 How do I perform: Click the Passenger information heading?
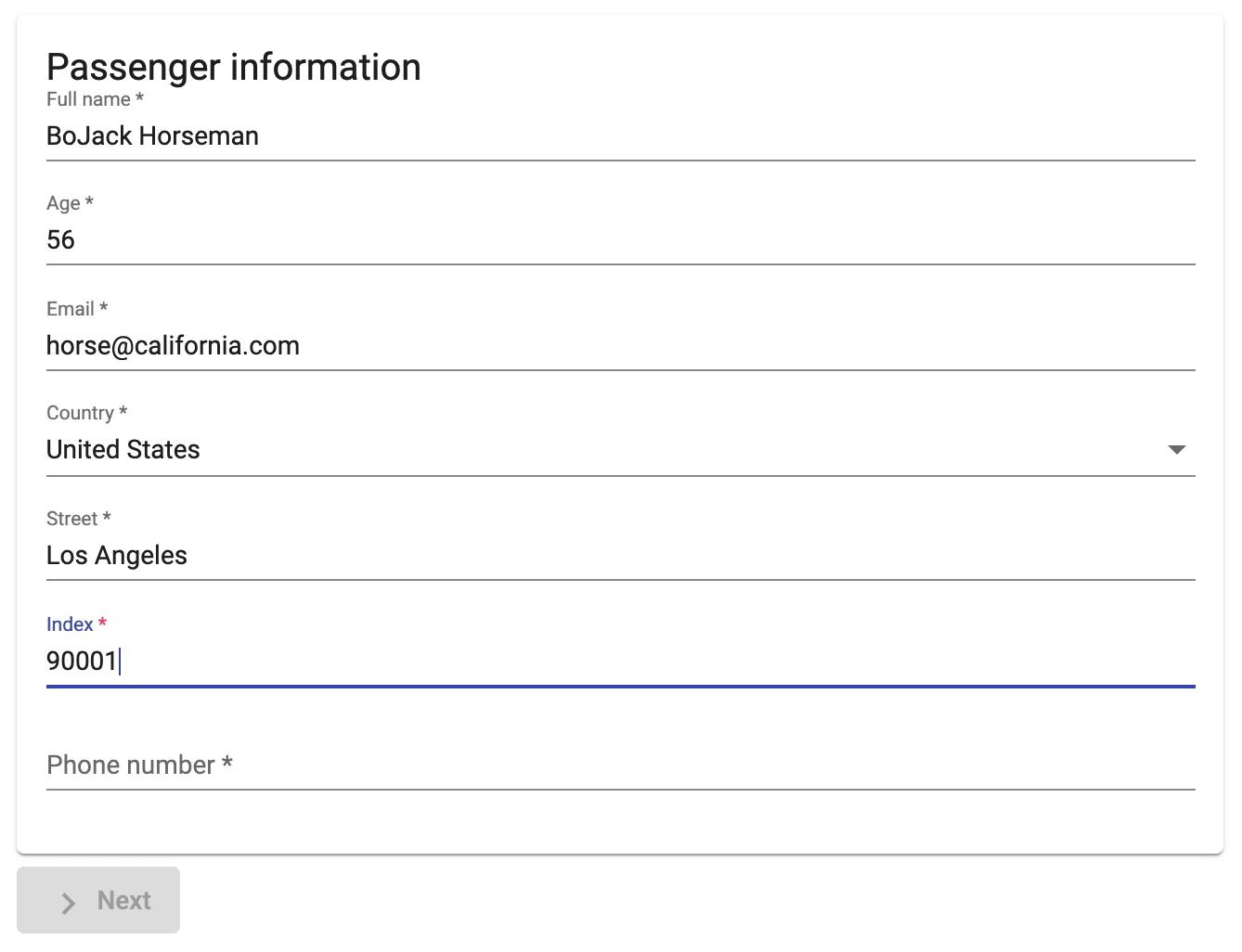click(234, 68)
